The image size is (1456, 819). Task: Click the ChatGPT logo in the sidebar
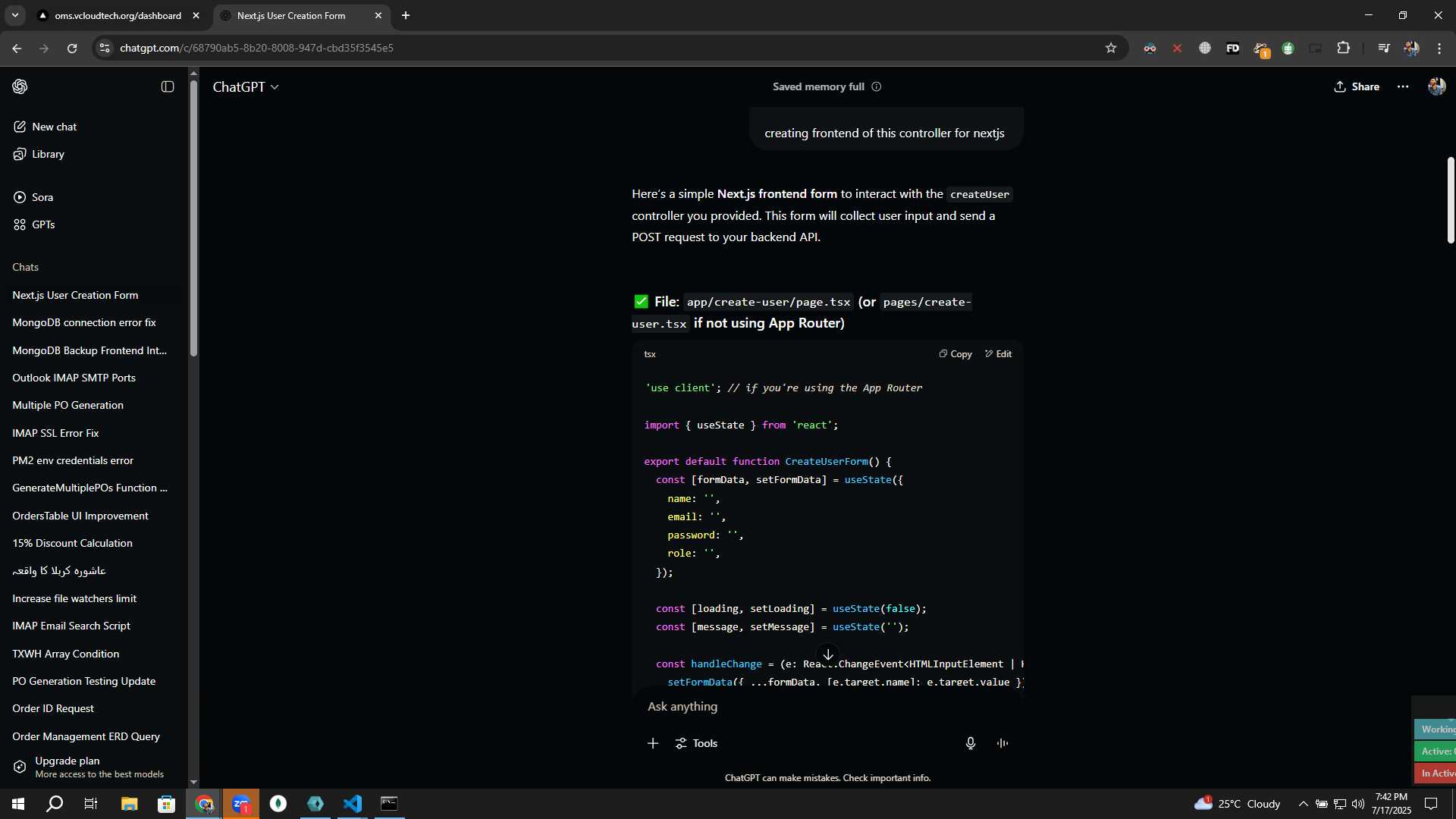[x=20, y=86]
